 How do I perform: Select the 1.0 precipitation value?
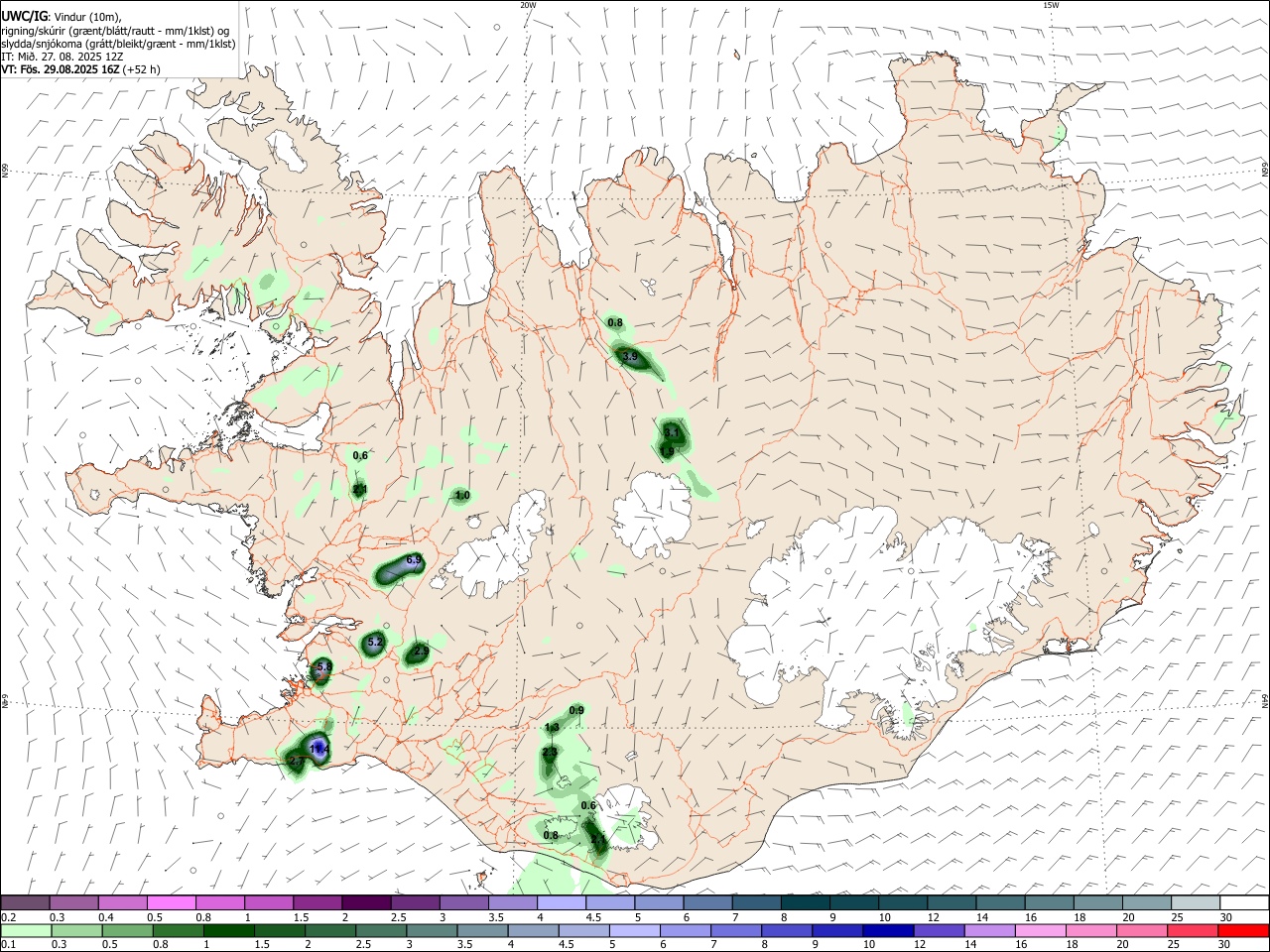pos(462,495)
